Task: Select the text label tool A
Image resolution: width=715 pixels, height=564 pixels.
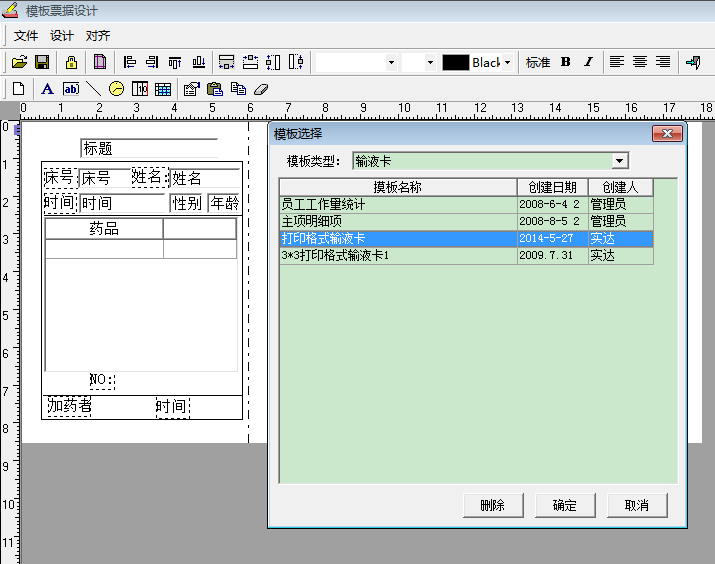Action: [x=47, y=89]
